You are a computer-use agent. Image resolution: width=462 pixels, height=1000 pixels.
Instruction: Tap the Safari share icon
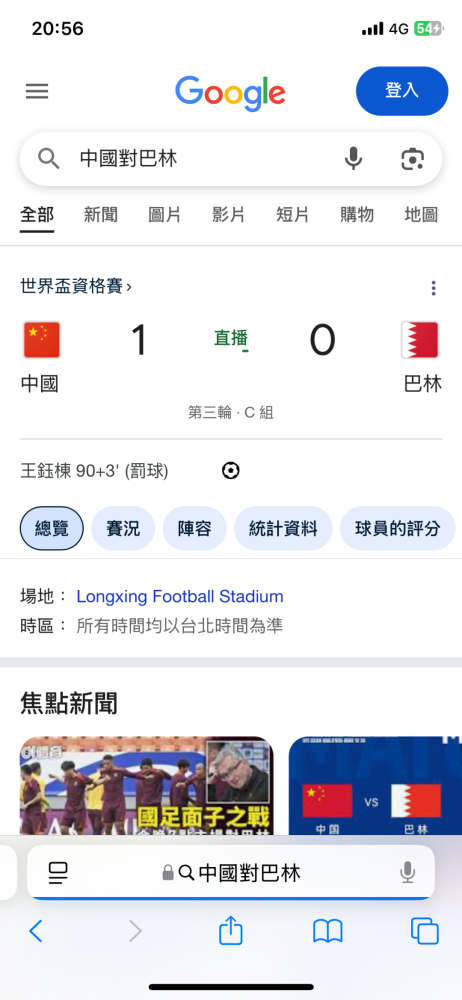231,931
